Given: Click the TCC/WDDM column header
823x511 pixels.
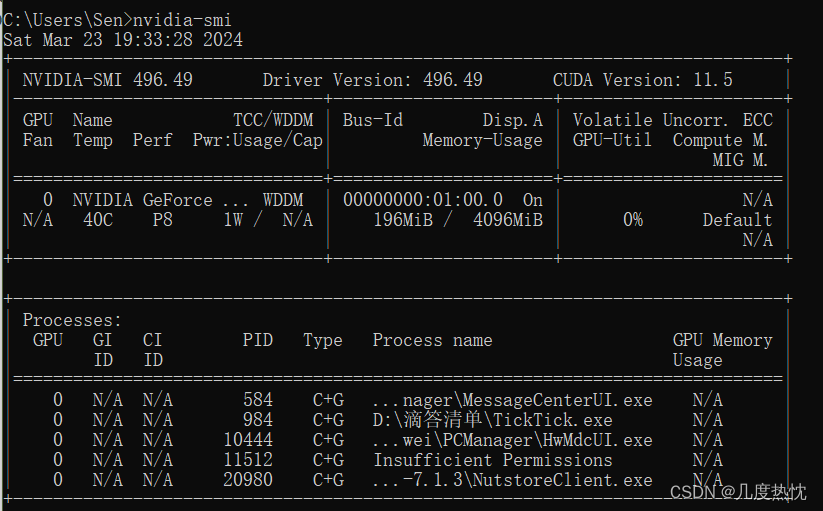Looking at the screenshot, I should 273,120.
